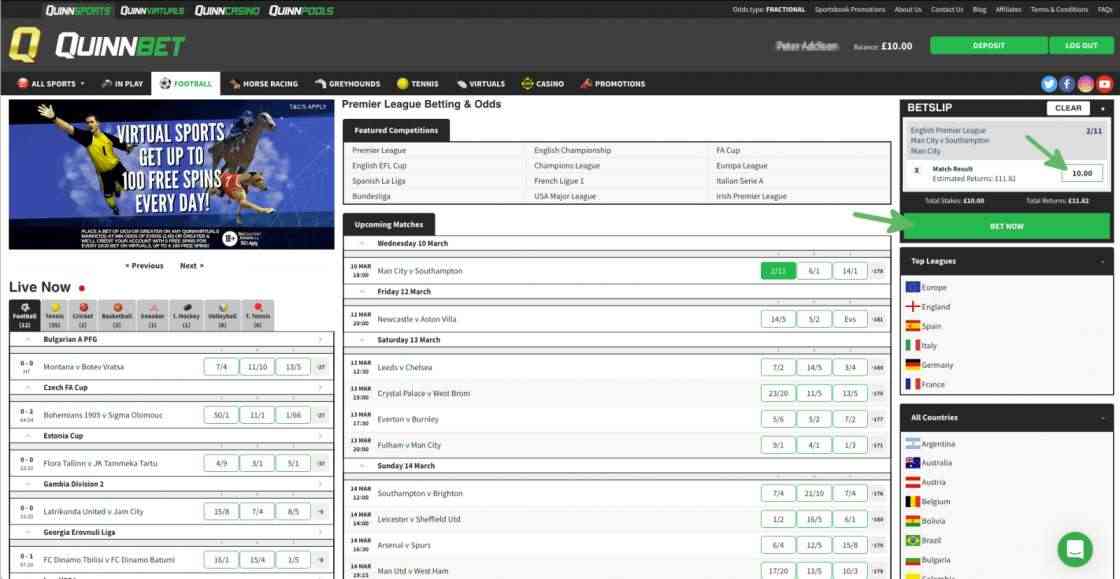Image resolution: width=1120 pixels, height=579 pixels.
Task: Click the Instagram social icon
Action: coord(1086,84)
